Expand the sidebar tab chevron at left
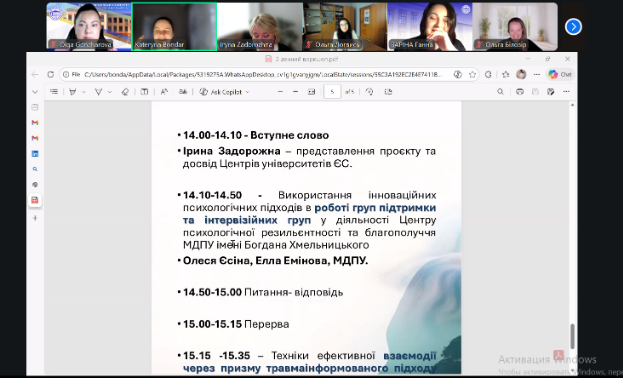 (x=35, y=92)
